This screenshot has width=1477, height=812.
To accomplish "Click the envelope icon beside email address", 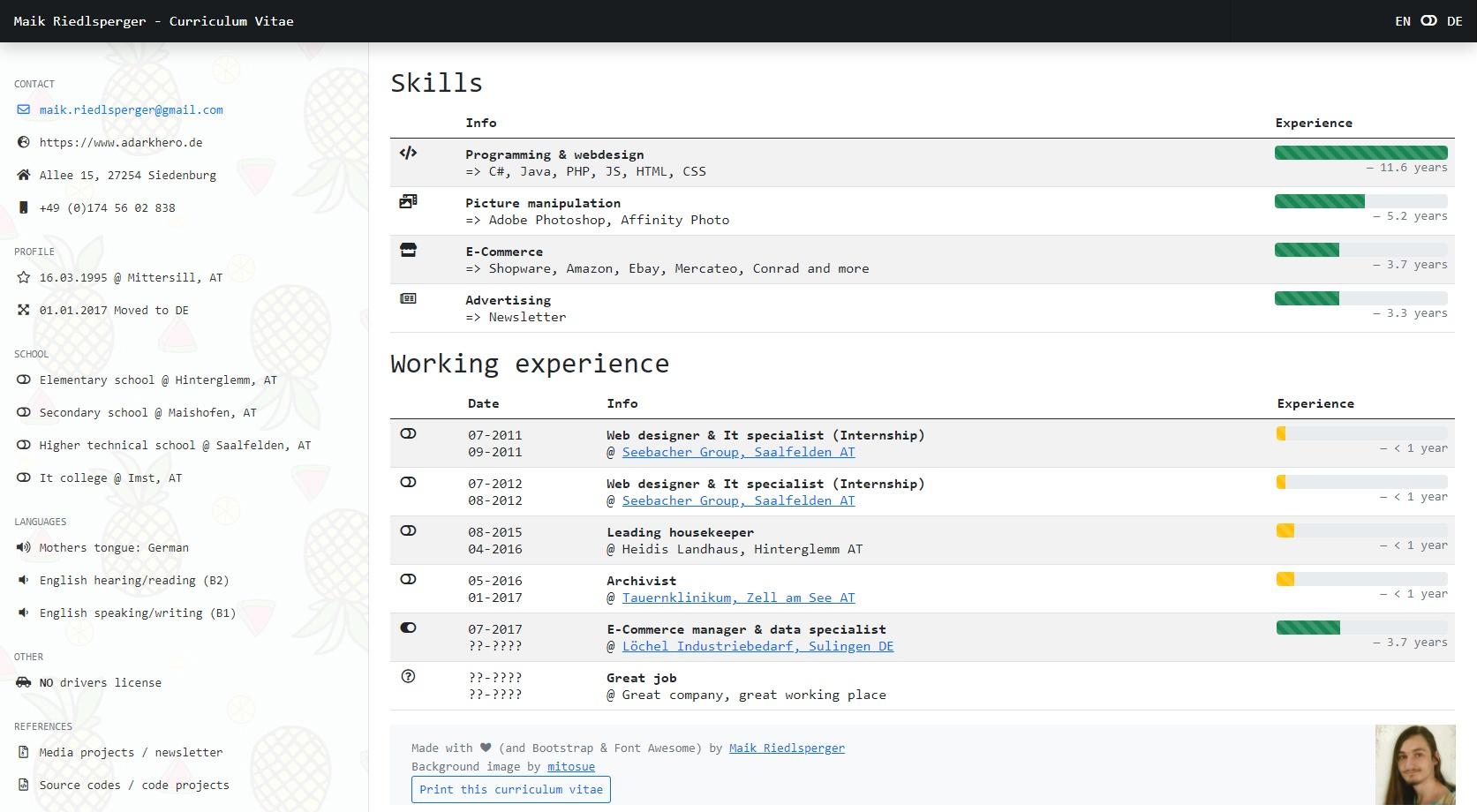I will 23,110.
